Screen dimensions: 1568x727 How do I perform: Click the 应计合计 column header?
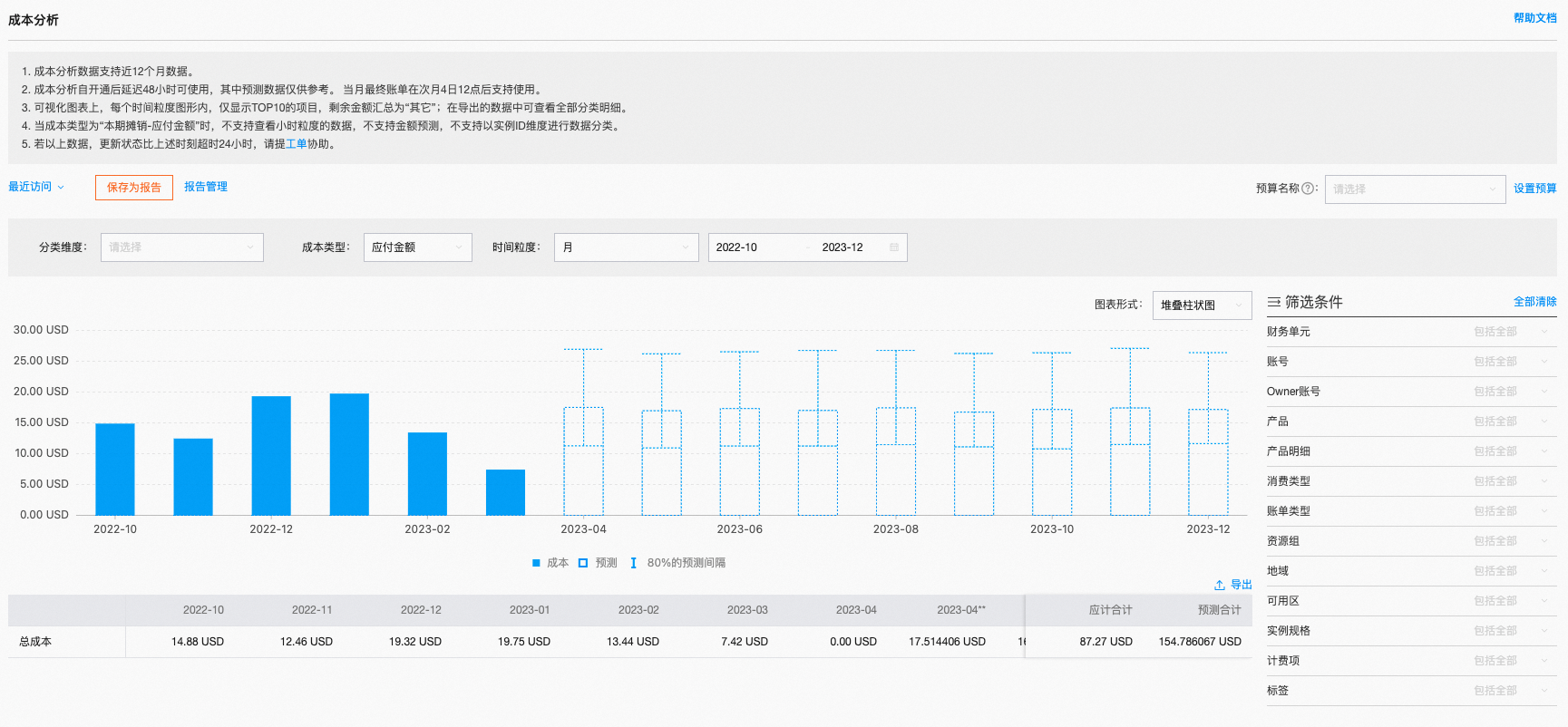click(1110, 610)
